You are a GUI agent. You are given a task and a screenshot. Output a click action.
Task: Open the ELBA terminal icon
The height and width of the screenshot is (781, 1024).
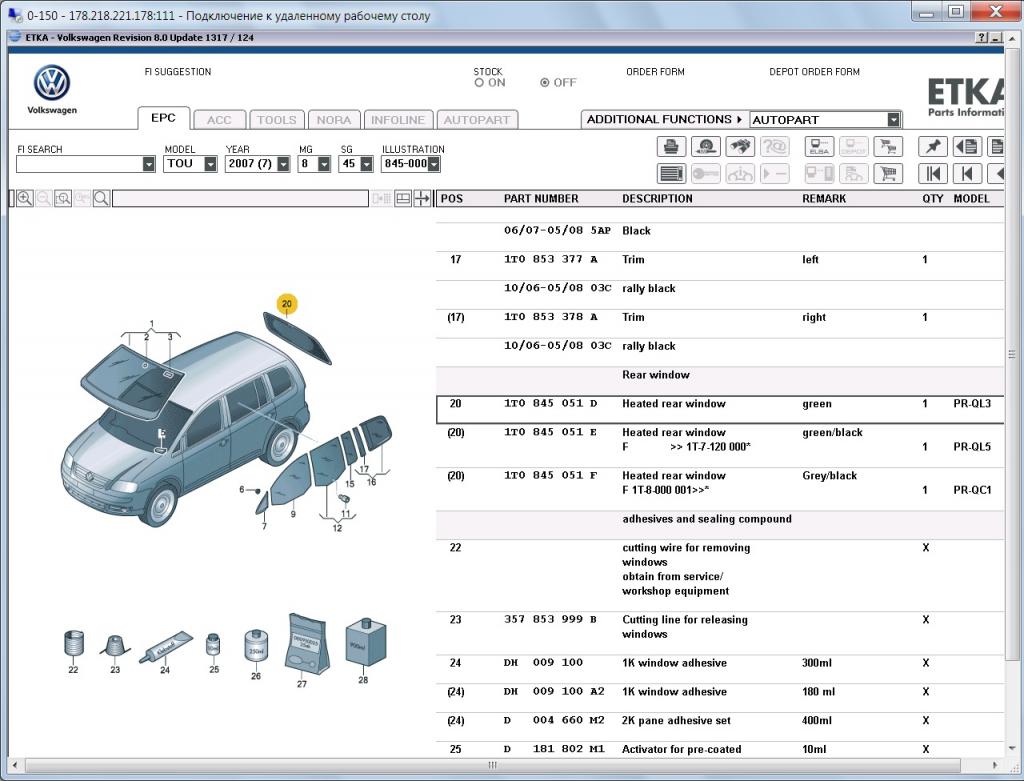click(819, 146)
